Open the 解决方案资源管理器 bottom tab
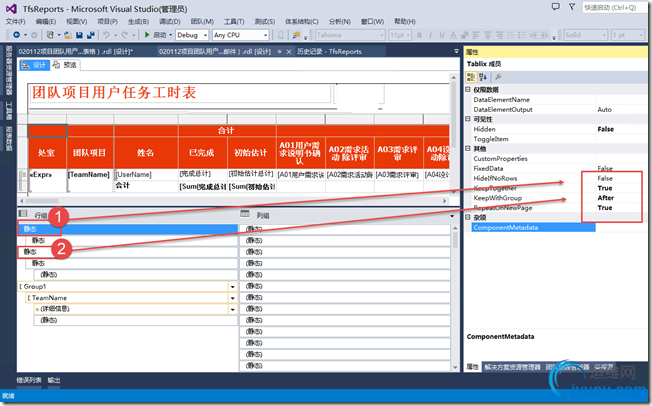 (512, 367)
